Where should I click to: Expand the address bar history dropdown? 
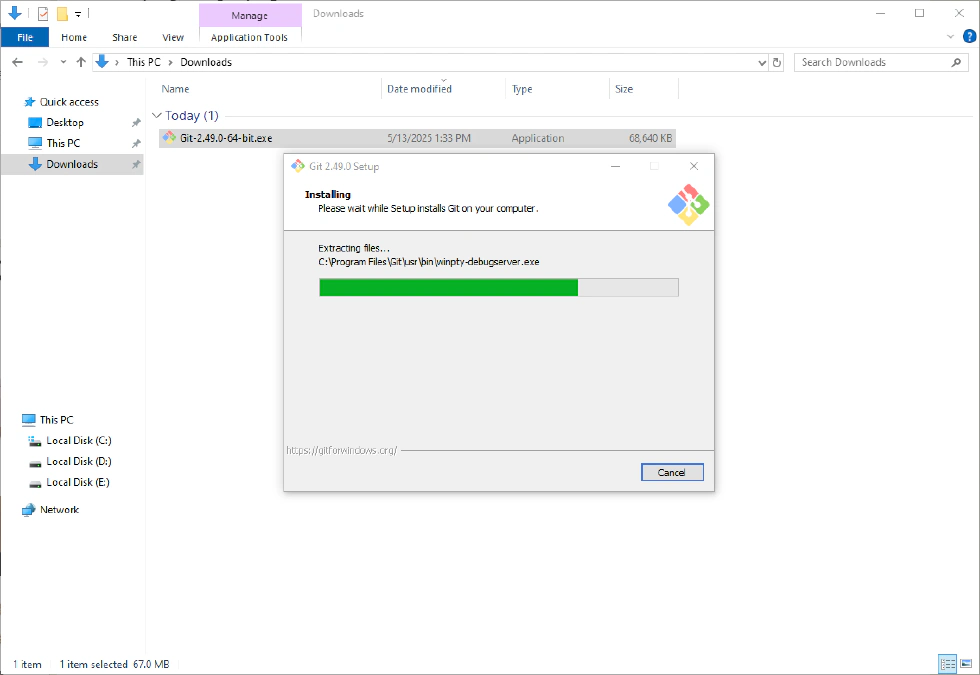tap(763, 62)
